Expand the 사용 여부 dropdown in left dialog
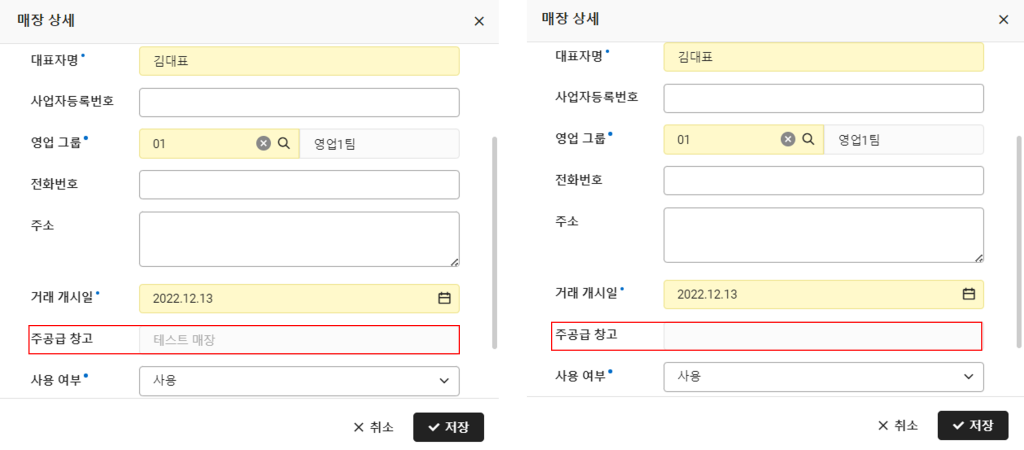The width and height of the screenshot is (1024, 450). [x=444, y=381]
